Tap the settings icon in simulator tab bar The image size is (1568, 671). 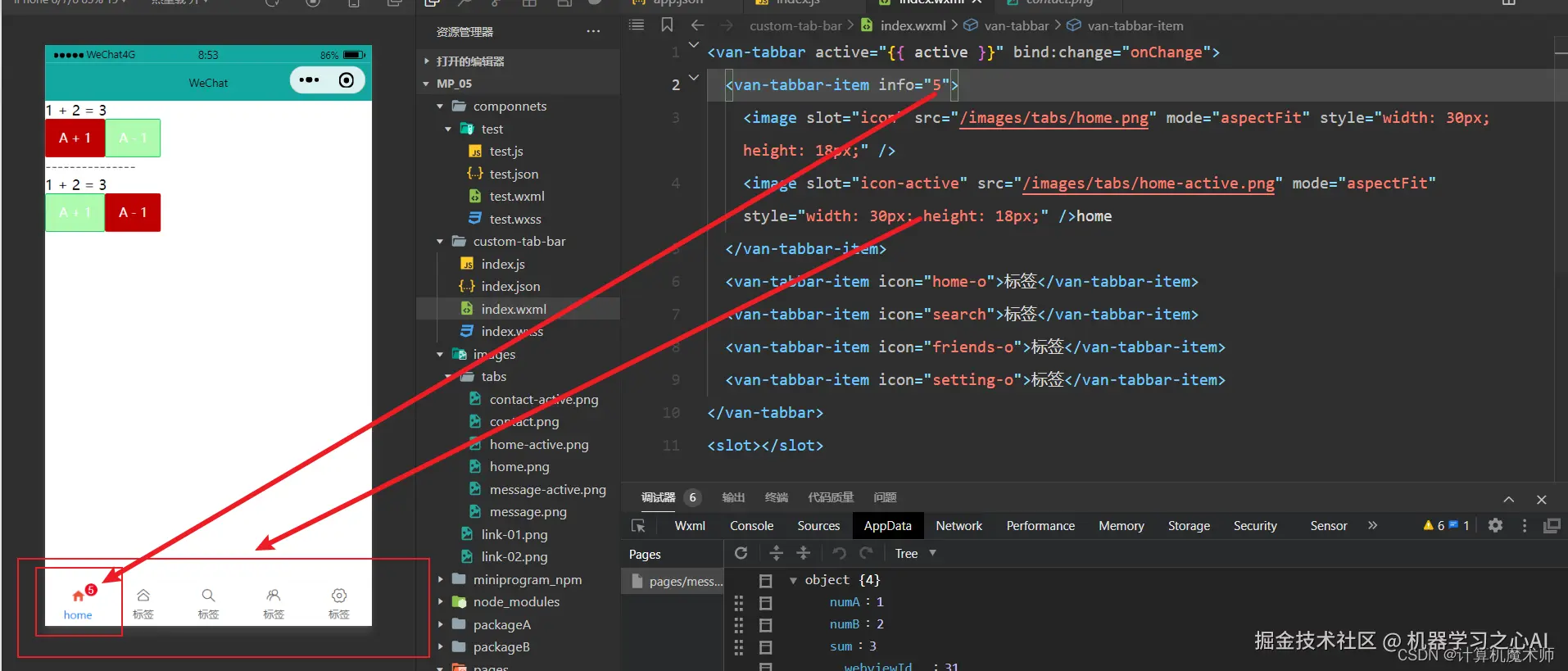pyautogui.click(x=338, y=596)
